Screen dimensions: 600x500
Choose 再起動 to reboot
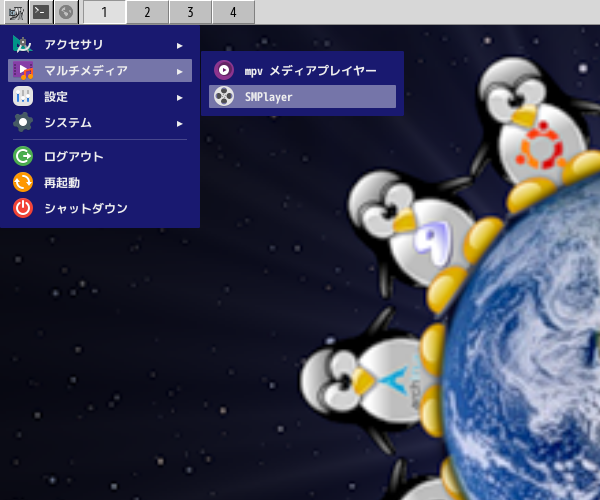[100, 182]
